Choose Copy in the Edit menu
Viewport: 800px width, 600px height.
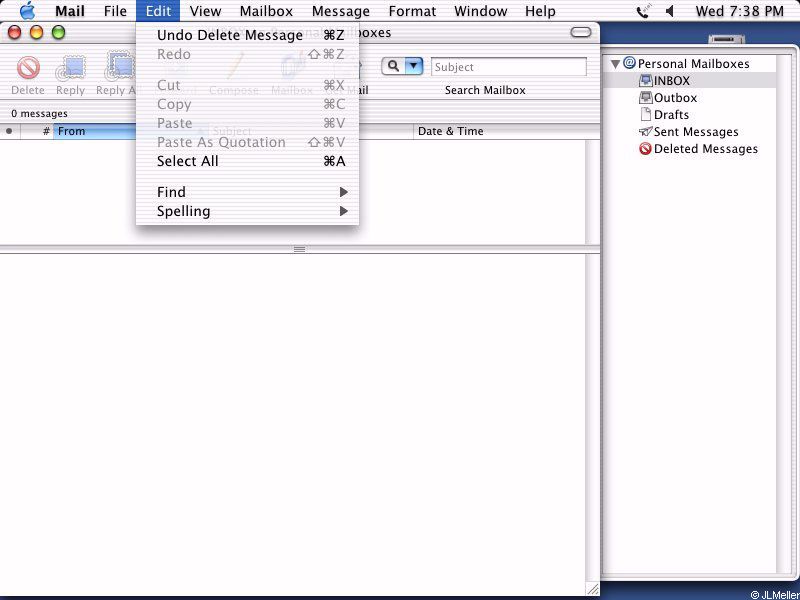pyautogui.click(x=247, y=104)
